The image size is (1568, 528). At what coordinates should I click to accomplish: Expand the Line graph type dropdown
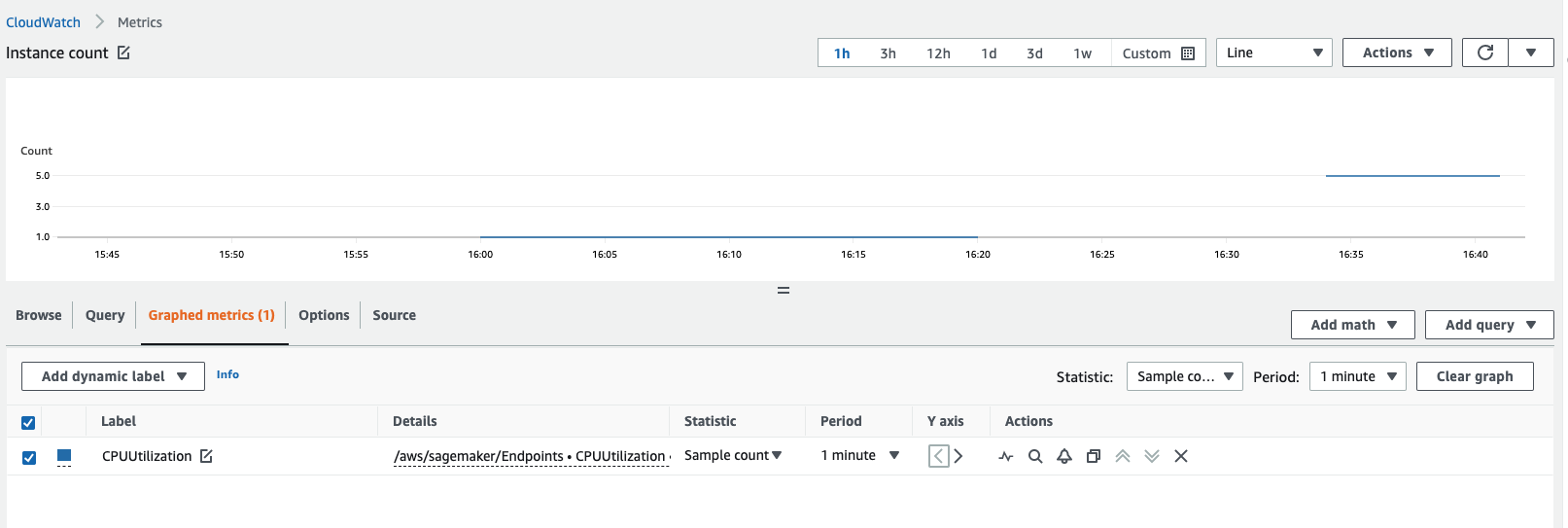pyautogui.click(x=1273, y=53)
